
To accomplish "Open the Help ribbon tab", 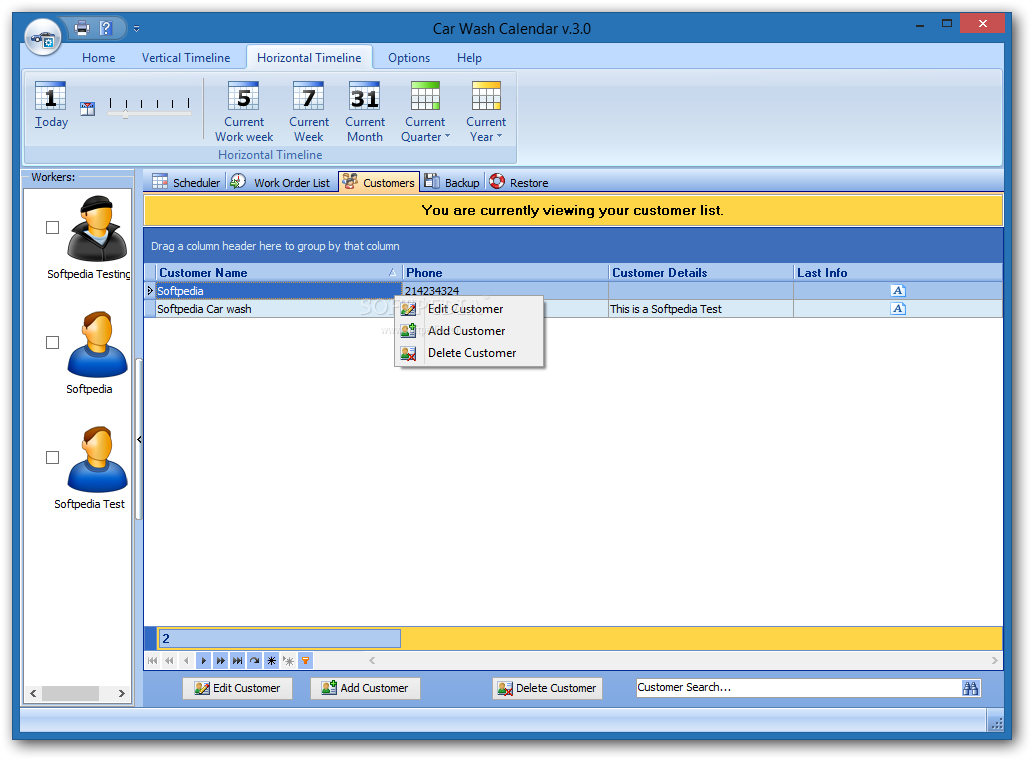I will [x=469, y=58].
